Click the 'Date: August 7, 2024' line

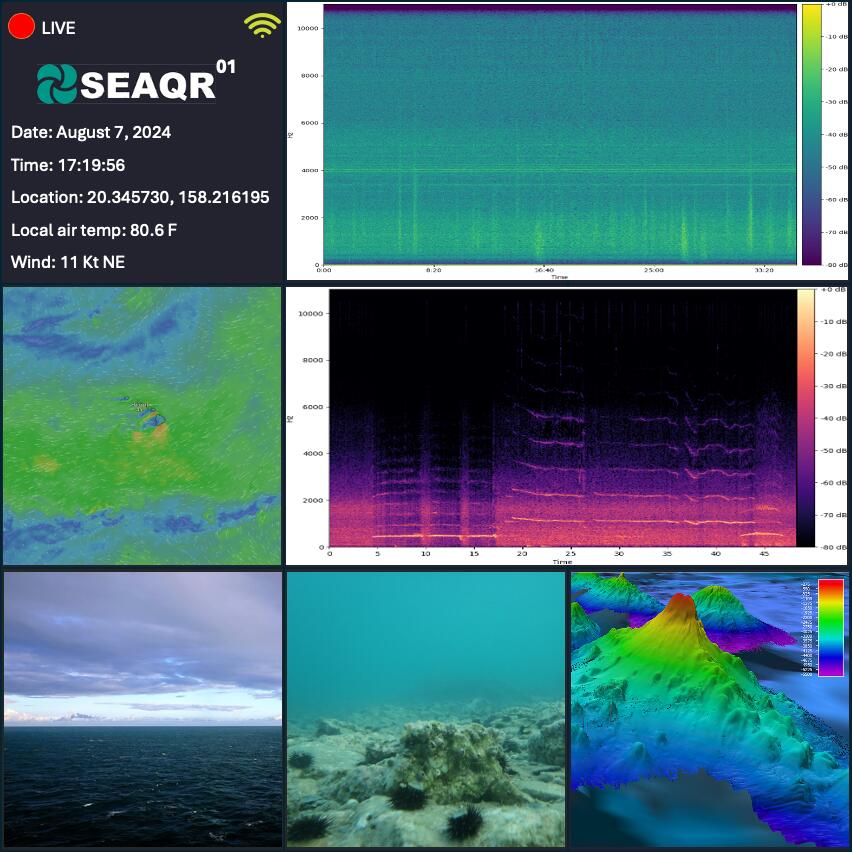click(91, 132)
